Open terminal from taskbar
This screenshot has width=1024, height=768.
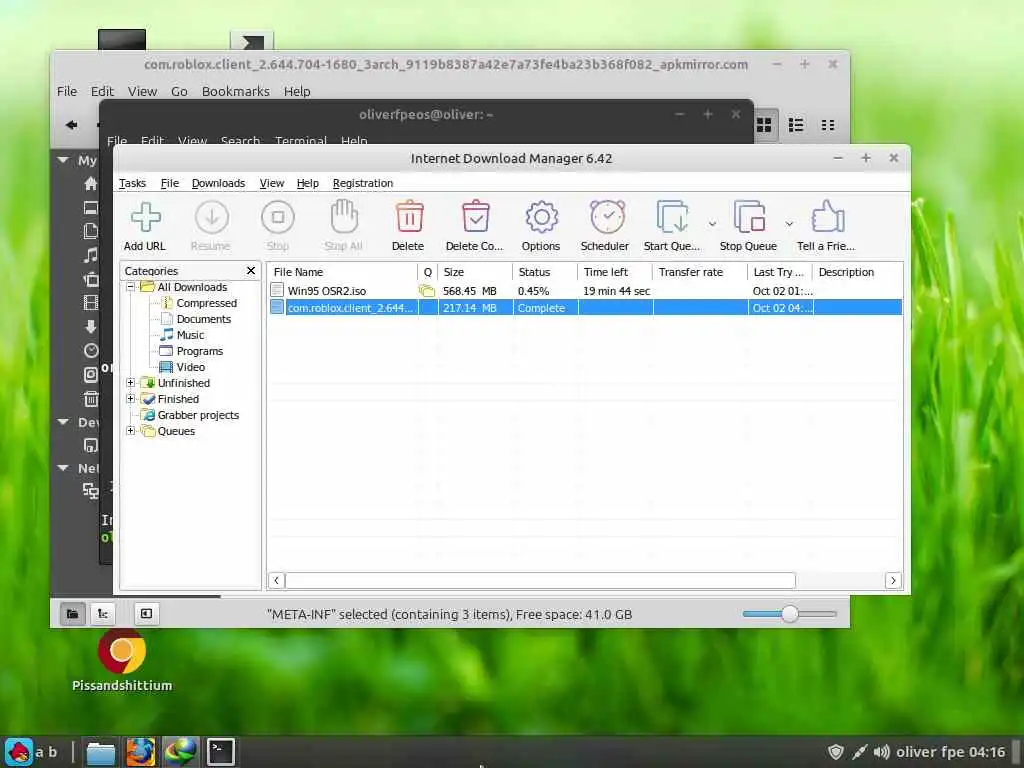221,752
